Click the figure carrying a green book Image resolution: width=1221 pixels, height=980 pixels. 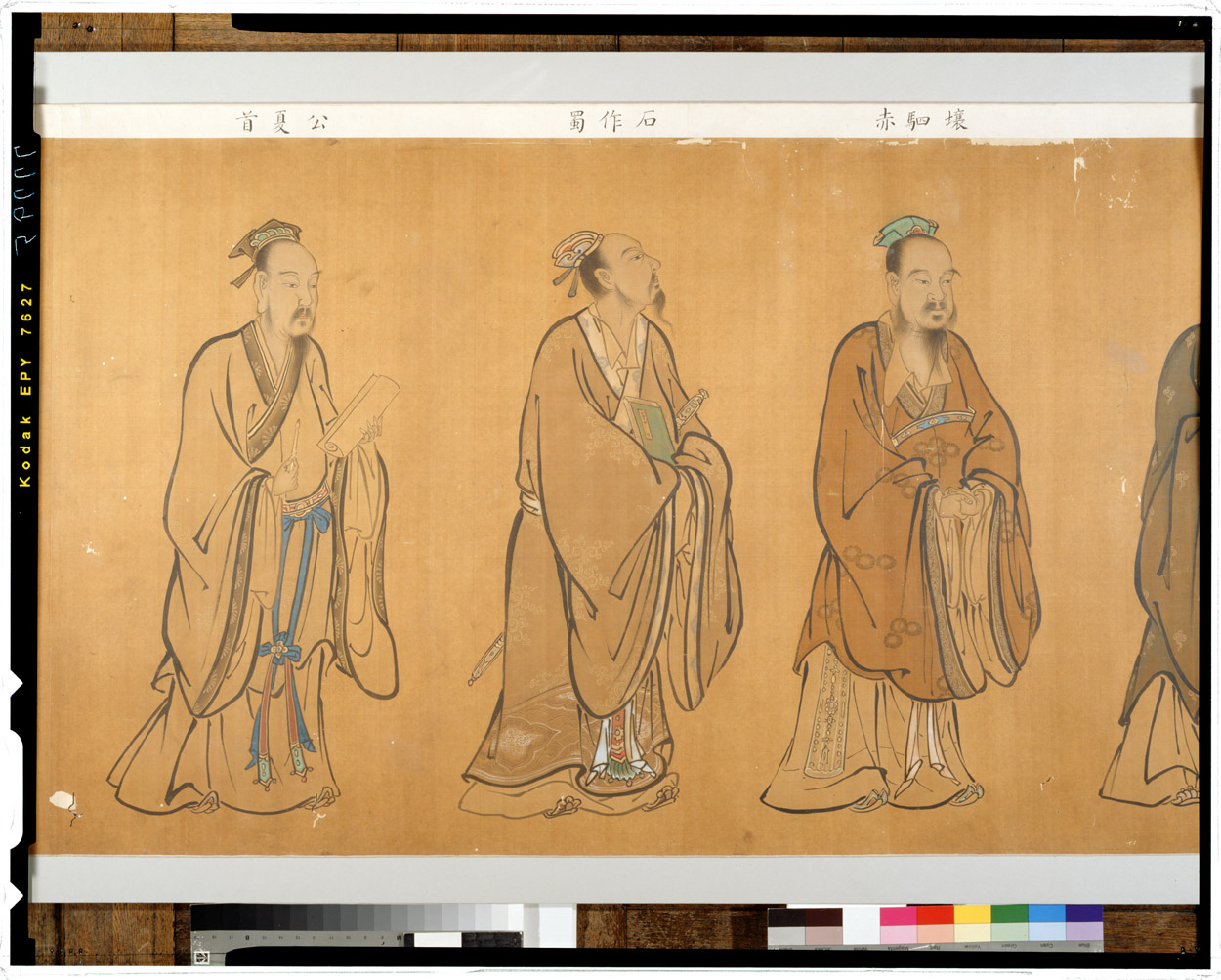coord(603,523)
